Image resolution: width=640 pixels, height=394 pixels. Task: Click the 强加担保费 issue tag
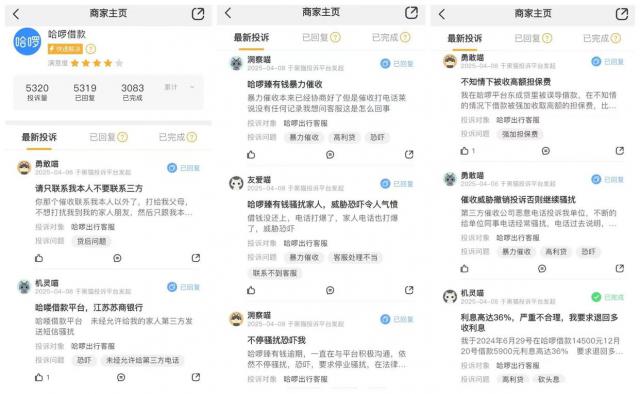click(520, 134)
